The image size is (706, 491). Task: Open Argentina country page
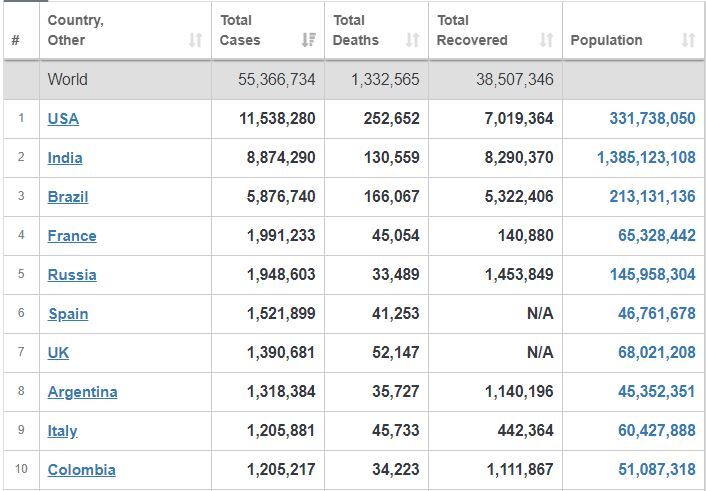click(82, 392)
